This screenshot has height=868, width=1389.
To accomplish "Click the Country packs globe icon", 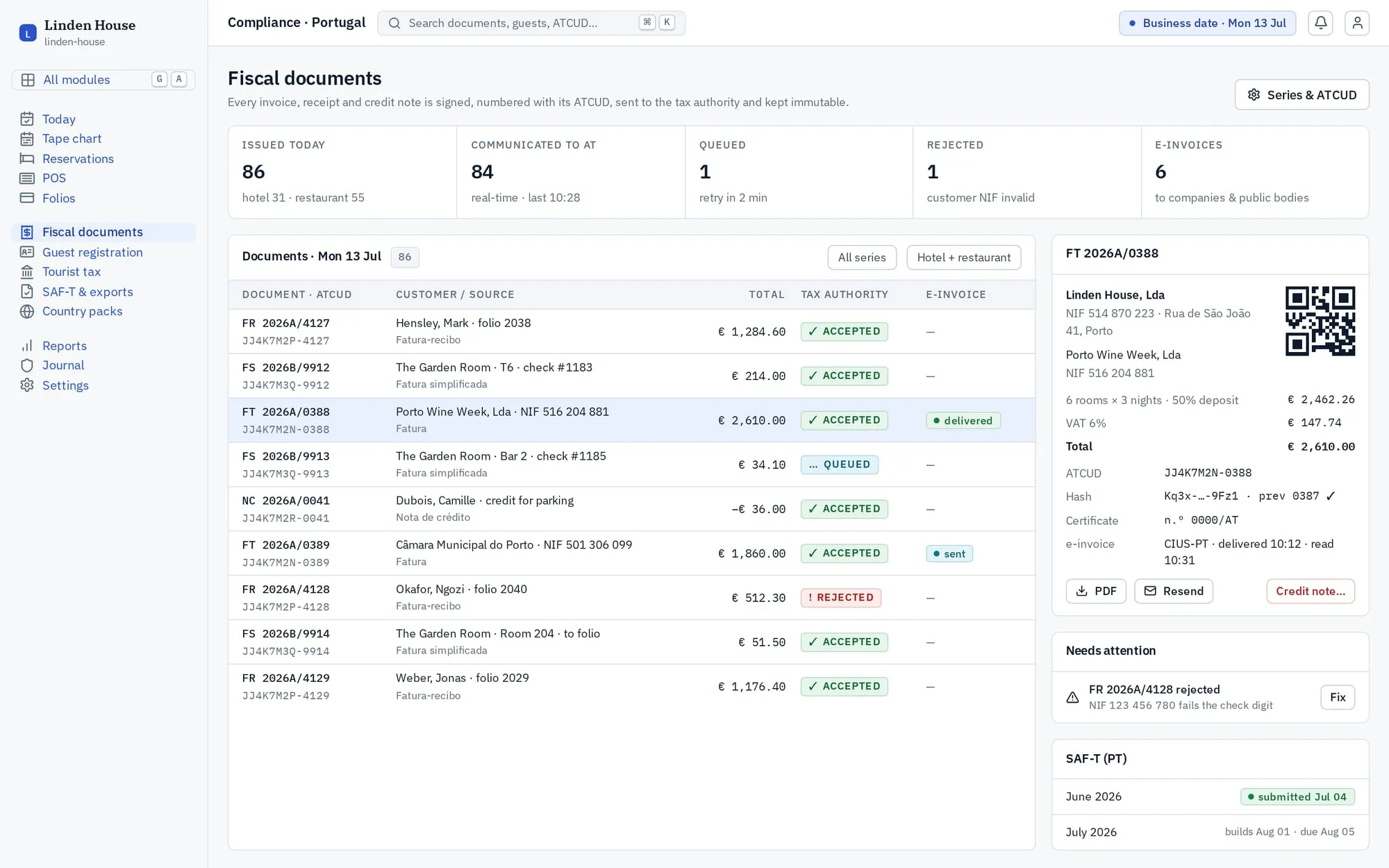I will click(x=27, y=311).
